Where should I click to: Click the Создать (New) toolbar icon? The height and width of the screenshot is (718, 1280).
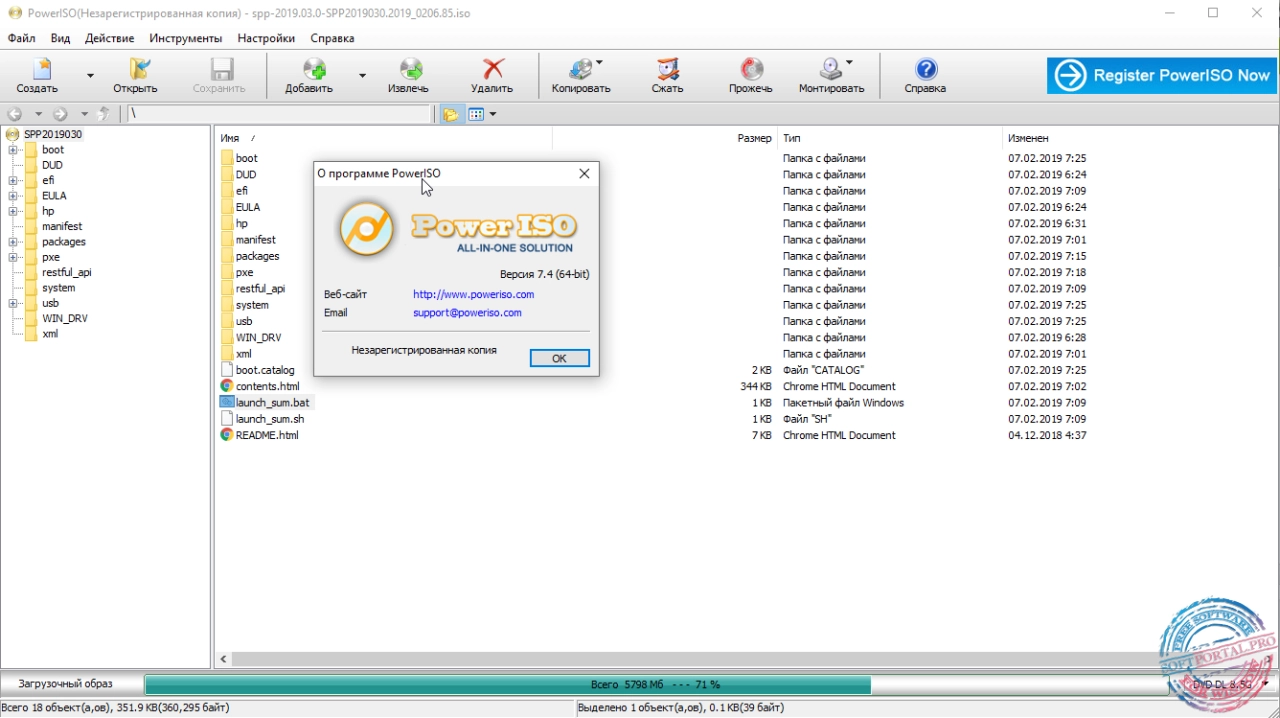click(38, 76)
